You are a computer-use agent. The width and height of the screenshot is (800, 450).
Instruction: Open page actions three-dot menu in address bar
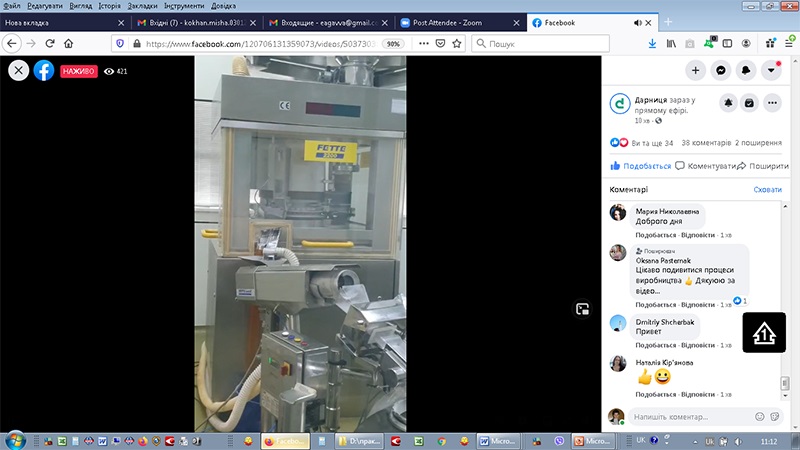click(x=423, y=43)
